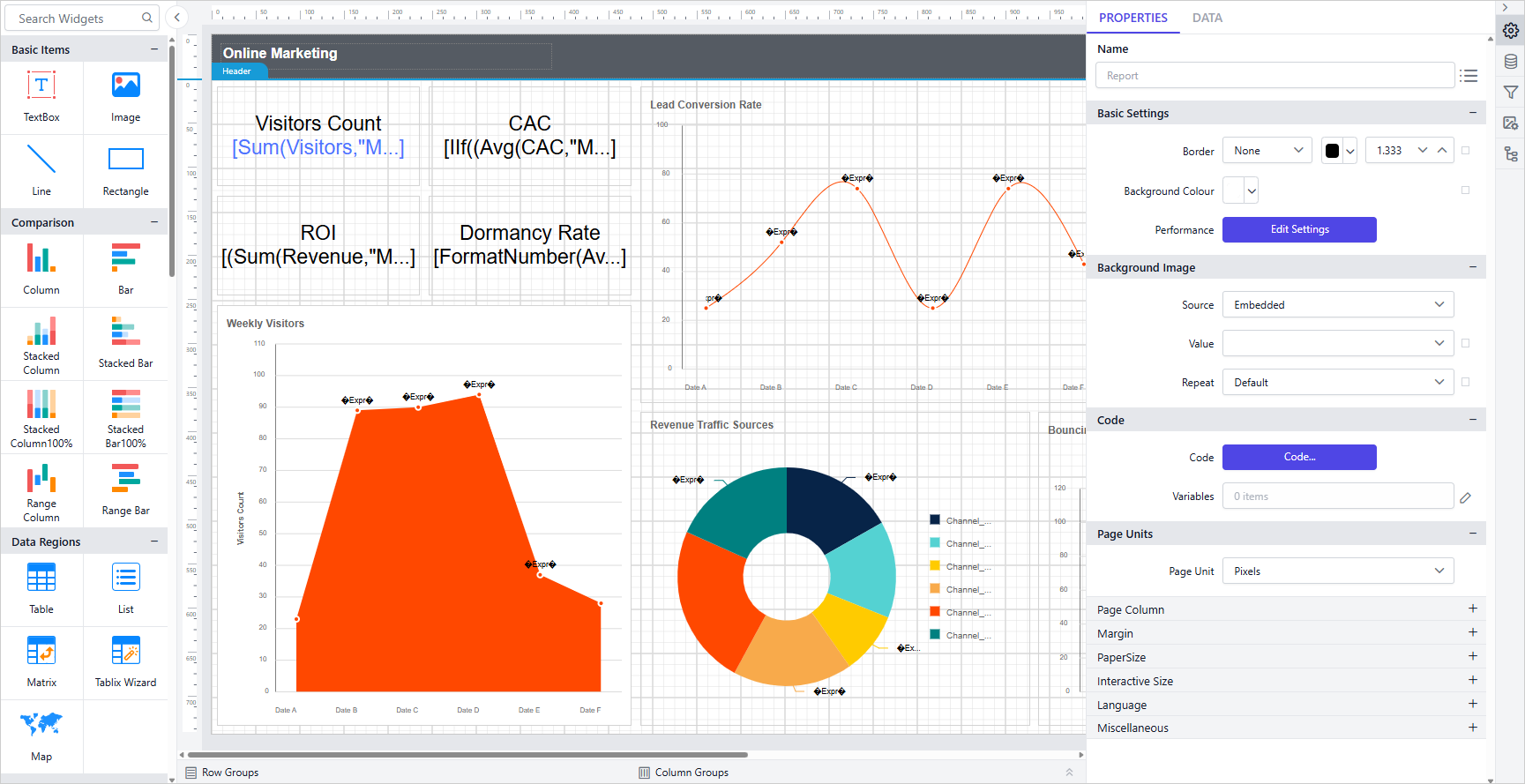Click the pencil icon next to Variables
The height and width of the screenshot is (784, 1525).
[x=1465, y=497]
